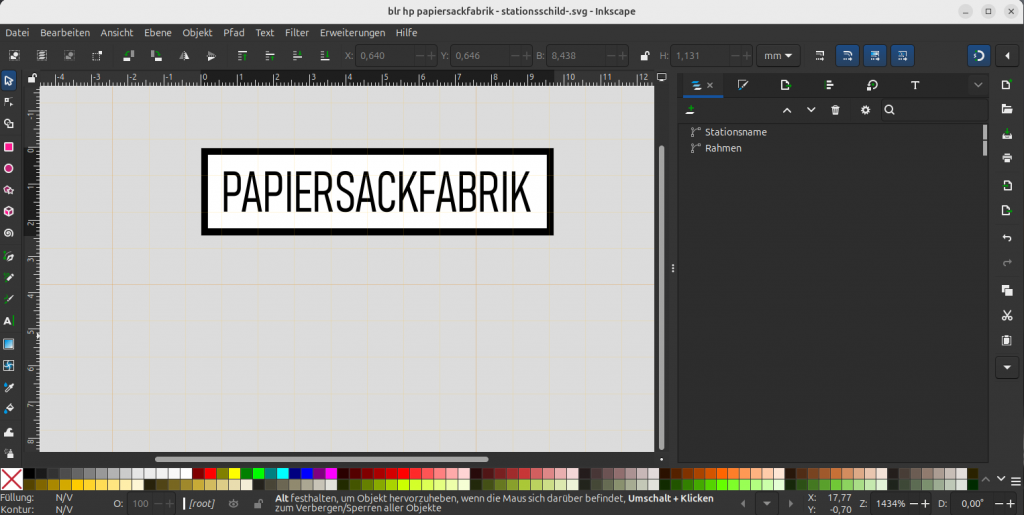Toggle snapping with the magnet button
Screen dimensions: 1024x515
pos(979,56)
